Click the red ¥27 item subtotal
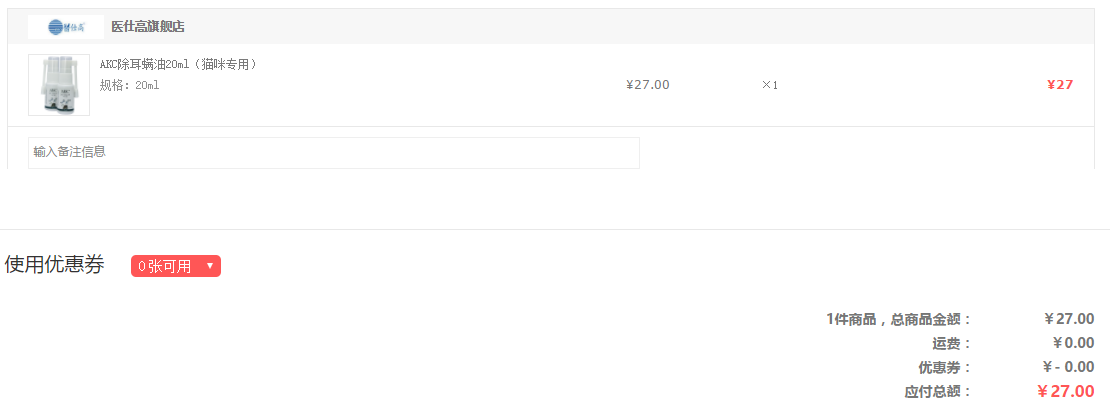 point(1060,85)
